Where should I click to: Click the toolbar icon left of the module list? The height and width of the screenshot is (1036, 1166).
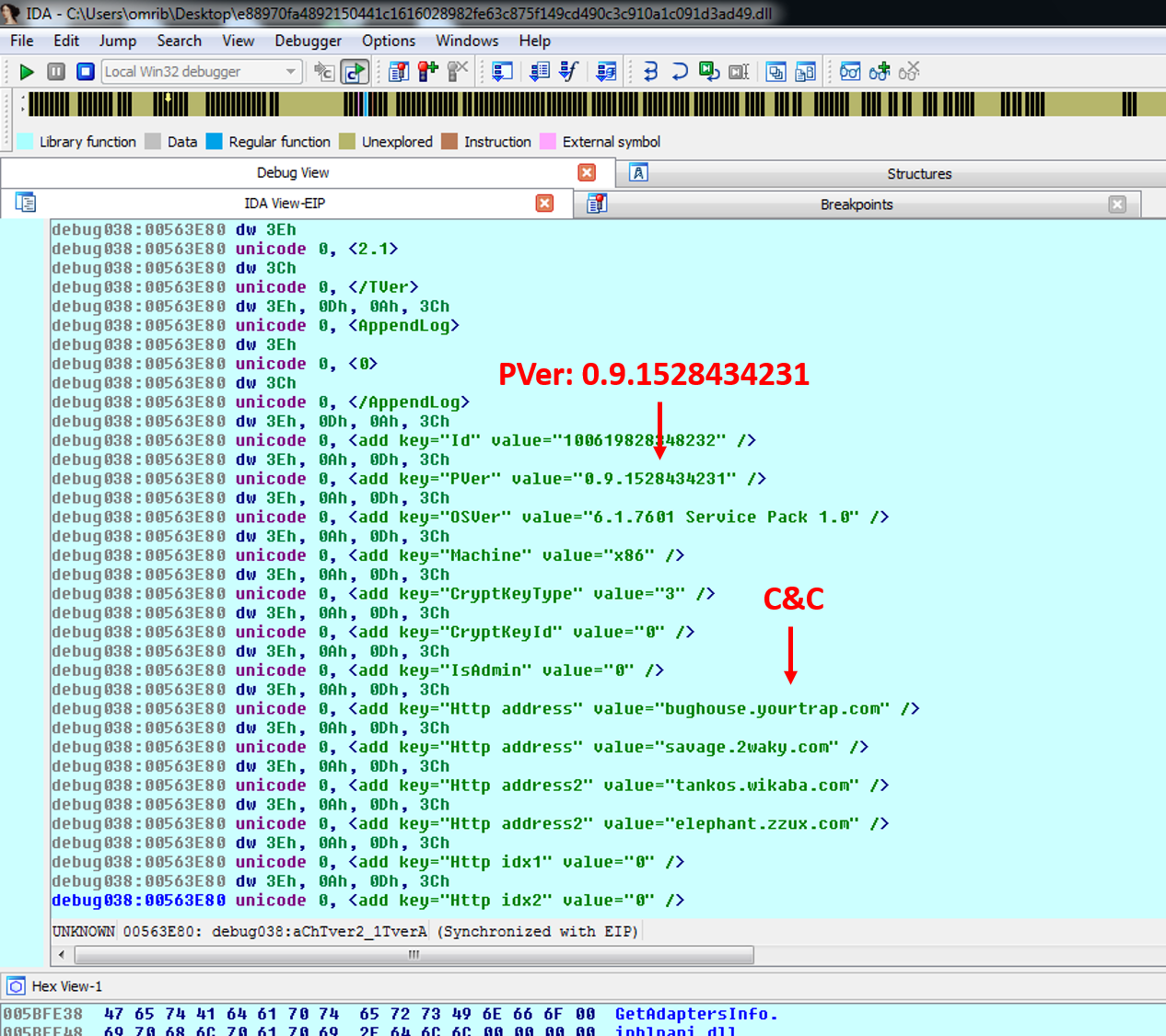502,72
